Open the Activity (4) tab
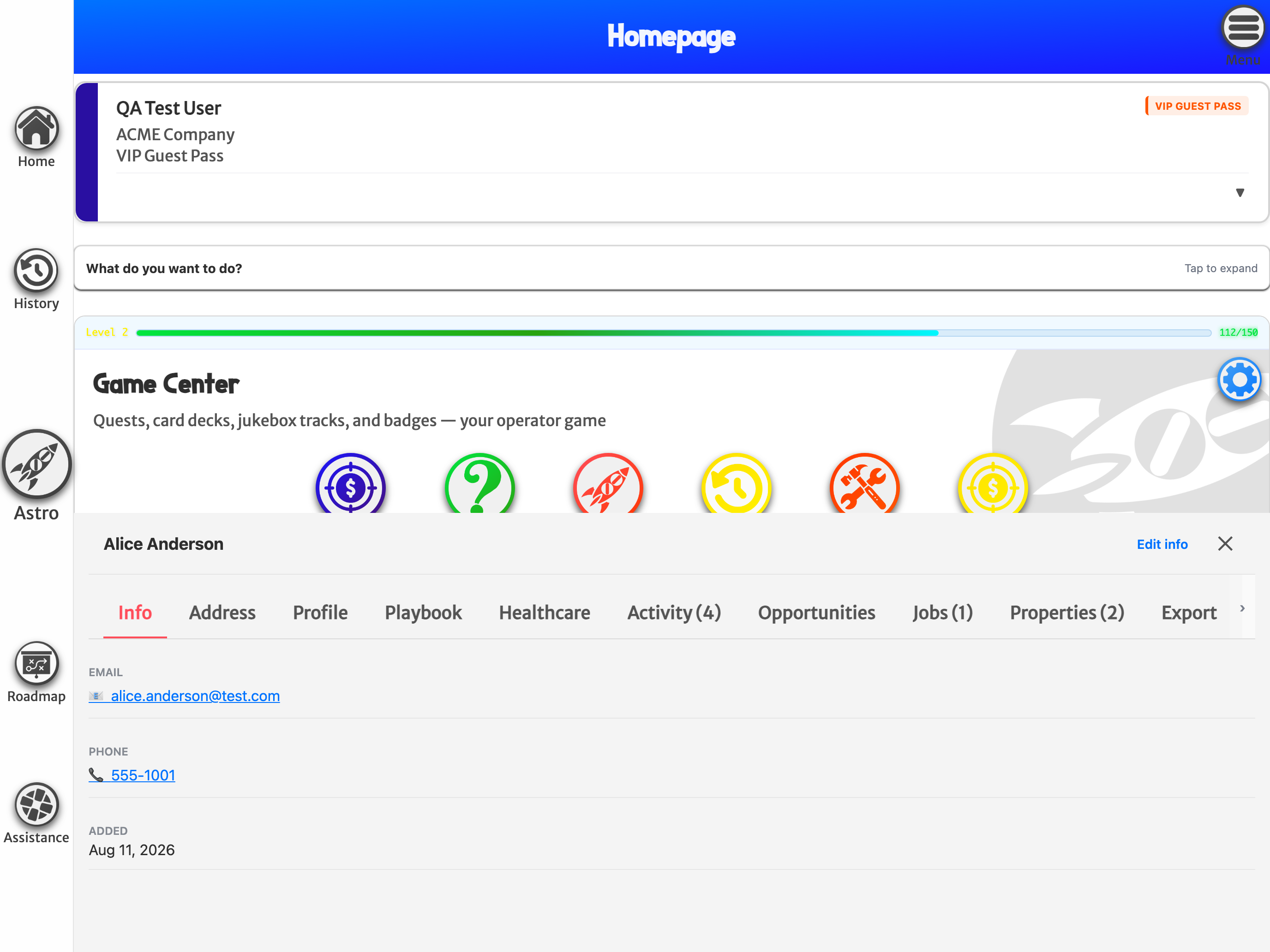Screen dimensions: 1270x952 tap(674, 613)
